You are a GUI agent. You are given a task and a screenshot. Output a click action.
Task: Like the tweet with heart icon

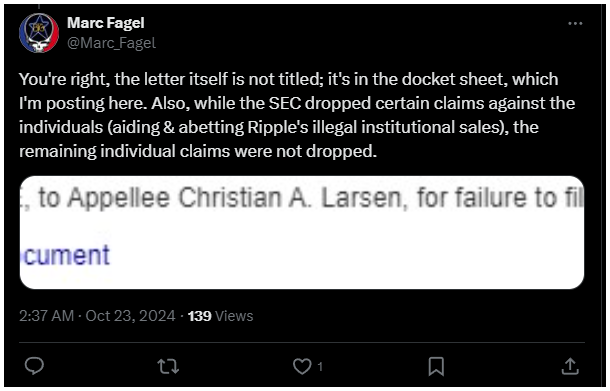(x=302, y=366)
